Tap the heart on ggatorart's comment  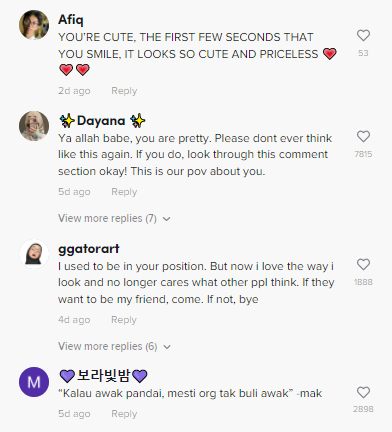(x=363, y=264)
